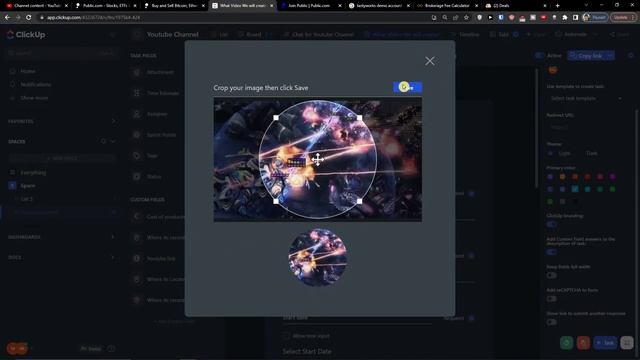Pick the red primary color swatch
The width and height of the screenshot is (640, 360).
pyautogui.click(x=587, y=177)
